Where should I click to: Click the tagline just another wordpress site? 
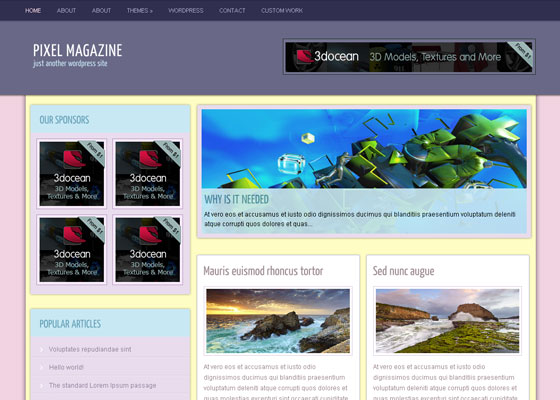point(70,64)
